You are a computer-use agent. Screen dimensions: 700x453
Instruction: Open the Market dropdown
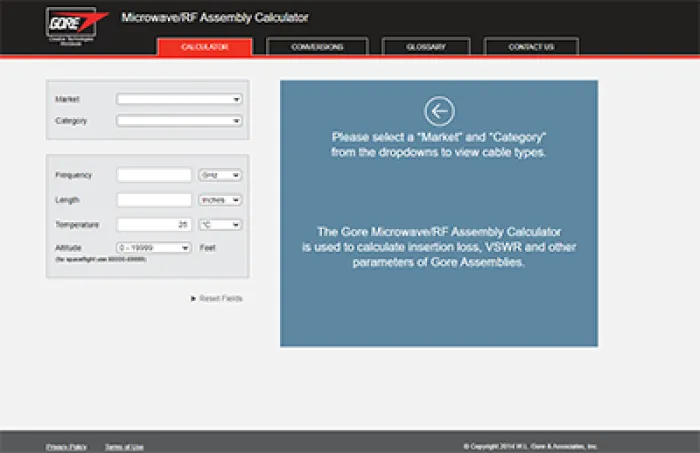179,99
